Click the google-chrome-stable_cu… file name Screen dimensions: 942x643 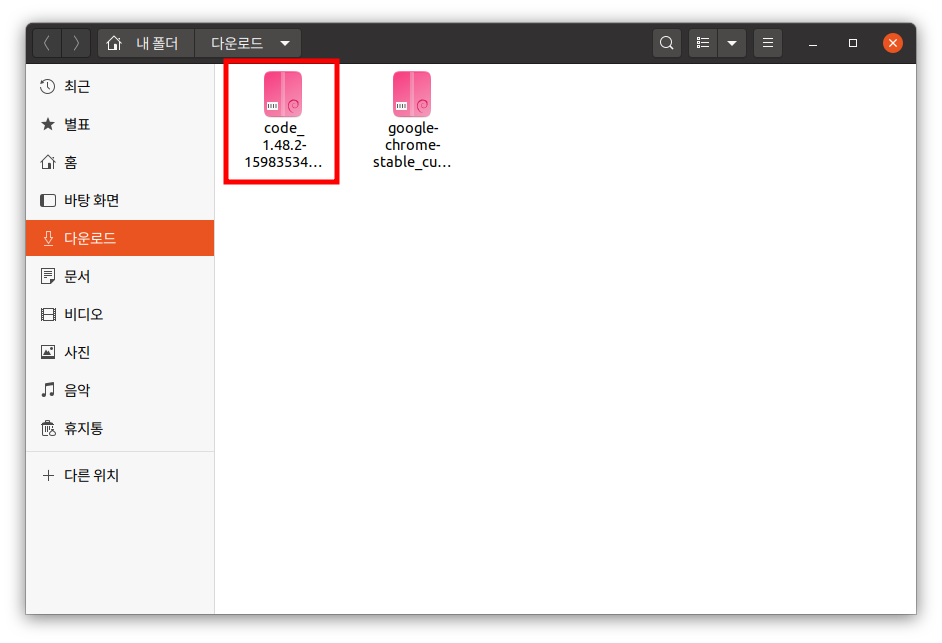(x=412, y=145)
